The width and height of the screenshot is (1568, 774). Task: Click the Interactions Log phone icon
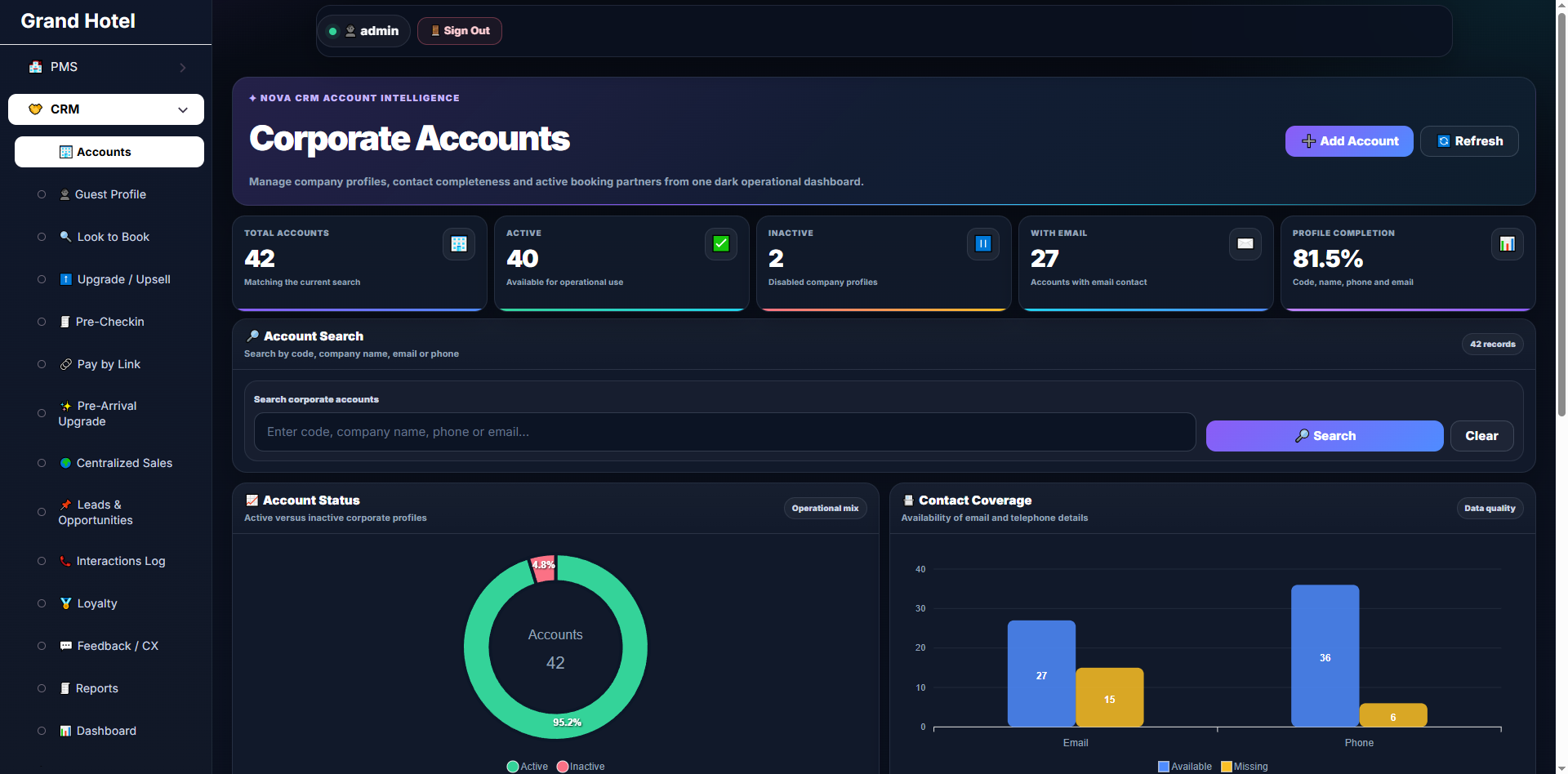coord(65,561)
